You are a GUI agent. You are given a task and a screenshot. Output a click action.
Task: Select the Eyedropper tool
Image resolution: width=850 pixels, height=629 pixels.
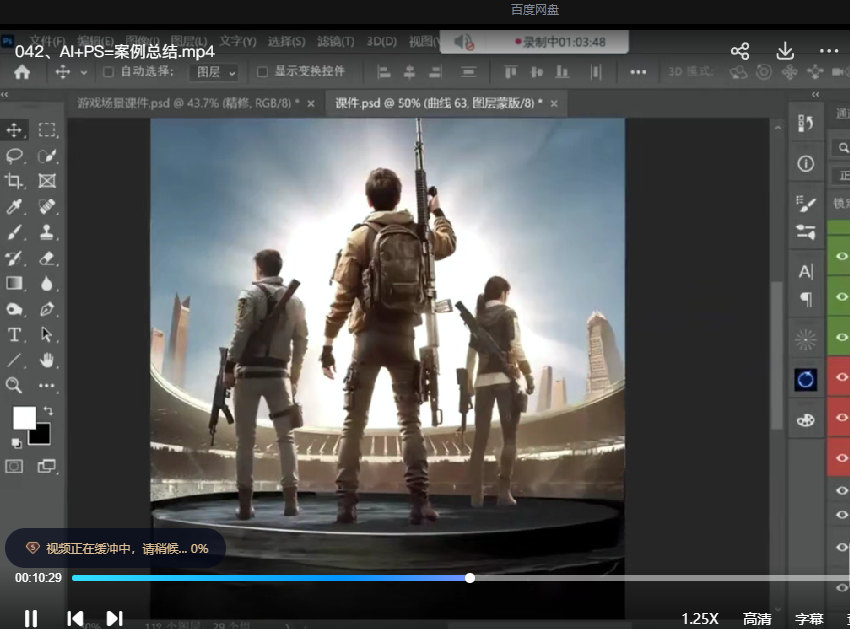coord(14,207)
